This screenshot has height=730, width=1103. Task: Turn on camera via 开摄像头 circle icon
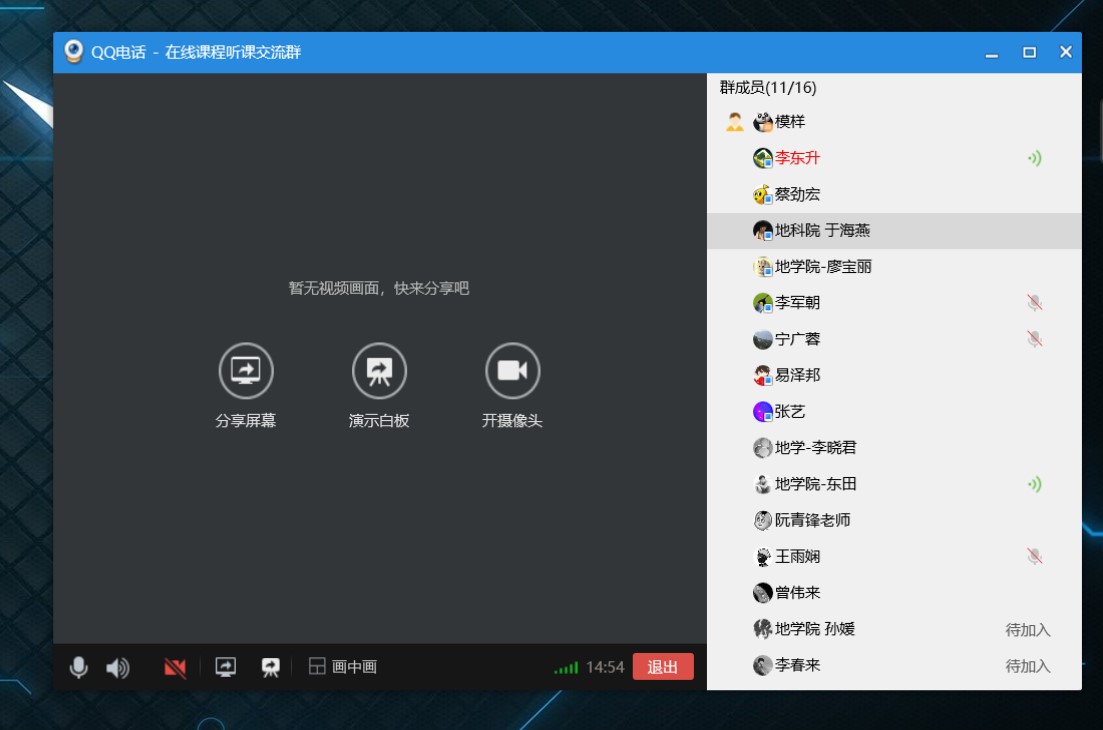click(512, 370)
